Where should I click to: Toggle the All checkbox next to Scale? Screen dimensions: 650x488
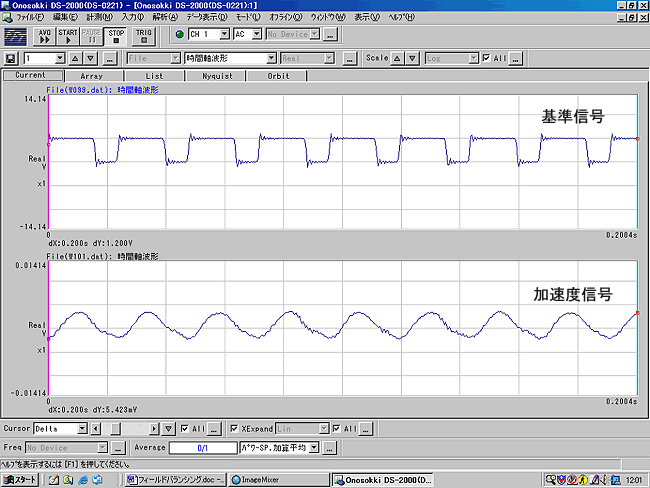486,58
